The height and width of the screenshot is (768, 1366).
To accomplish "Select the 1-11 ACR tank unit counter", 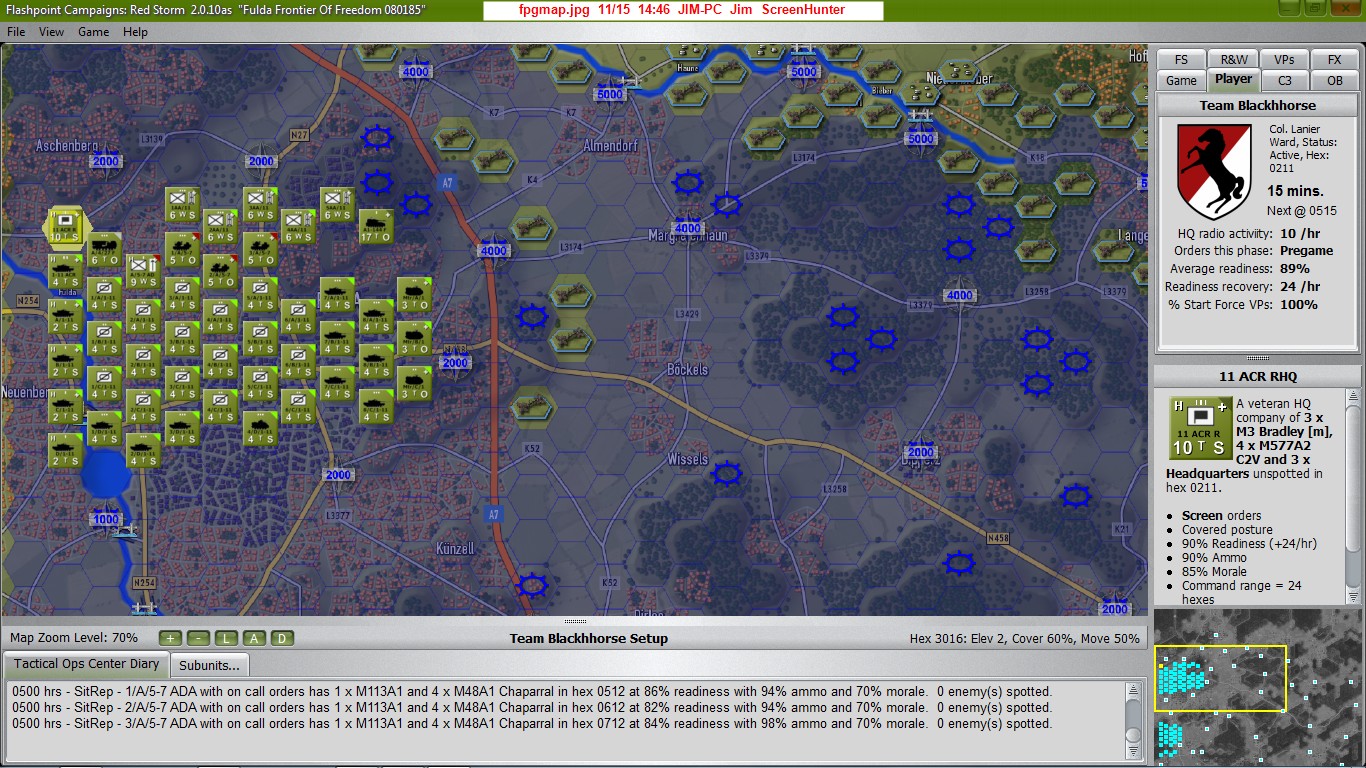I will click(x=65, y=271).
